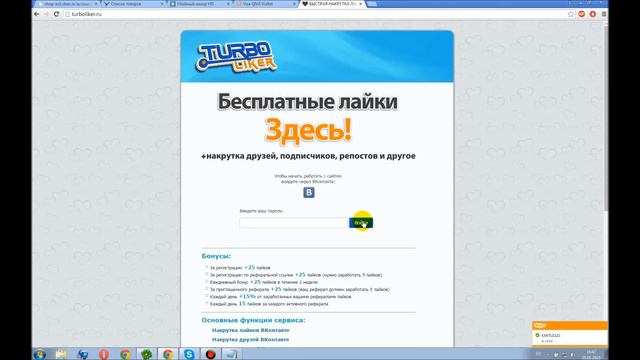Screen dimensions: 640x360
Task: Open the Chrome hamburger menu
Action: click(604, 14)
